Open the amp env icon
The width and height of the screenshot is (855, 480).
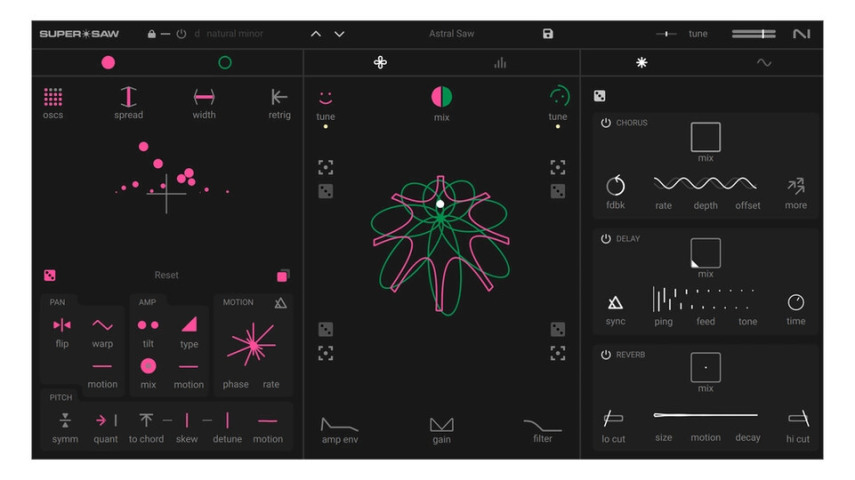[x=339, y=424]
